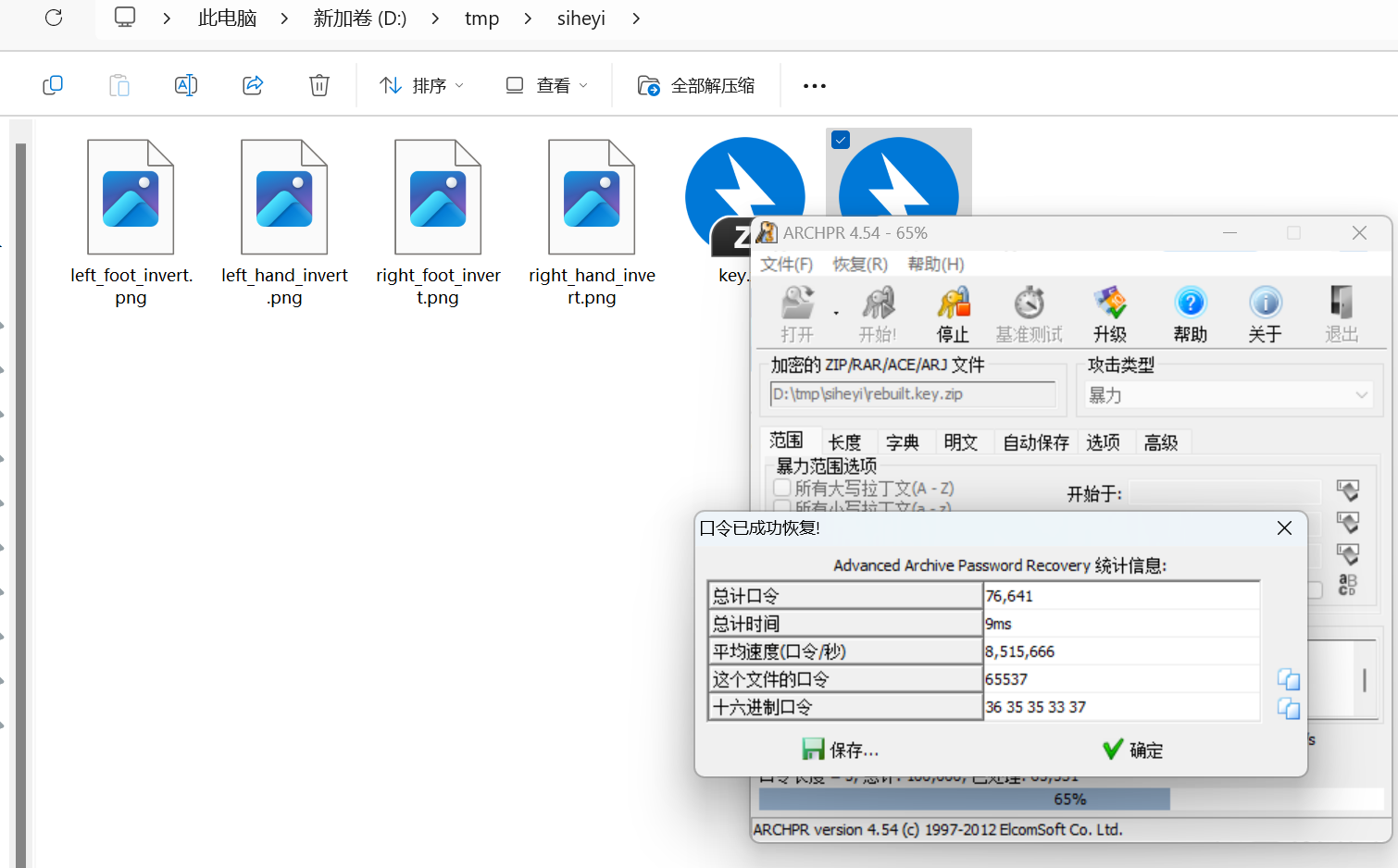This screenshot has height=868, width=1398.
Task: Click the user-defined charset aB icon
Action: tap(1348, 585)
